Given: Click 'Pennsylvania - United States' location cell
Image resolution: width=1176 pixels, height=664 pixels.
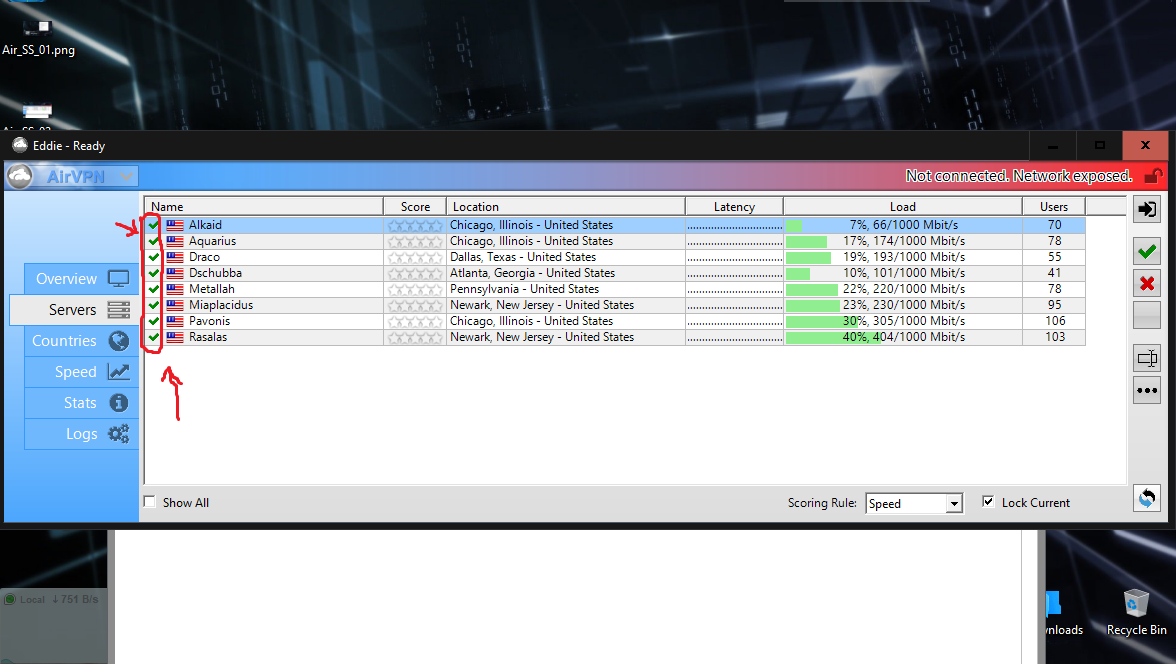Looking at the screenshot, I should click(x=566, y=289).
